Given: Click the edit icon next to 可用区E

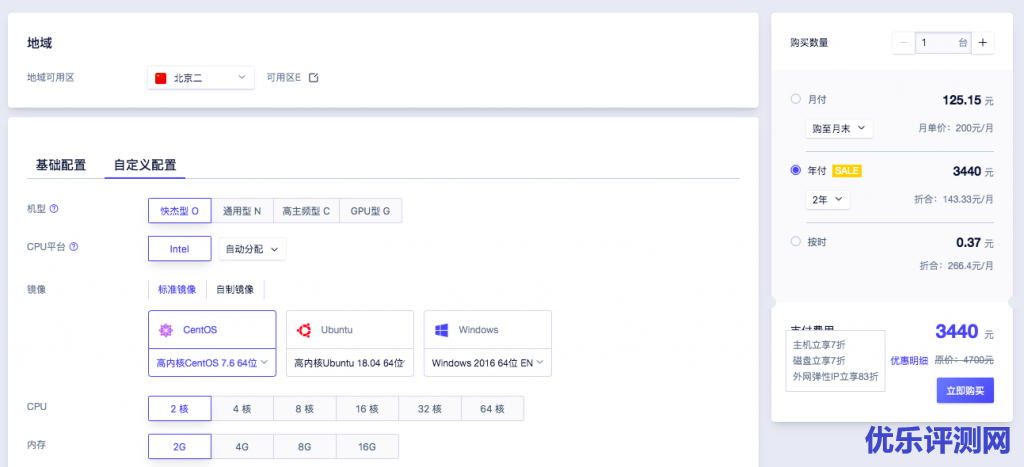Looking at the screenshot, I should pyautogui.click(x=313, y=78).
